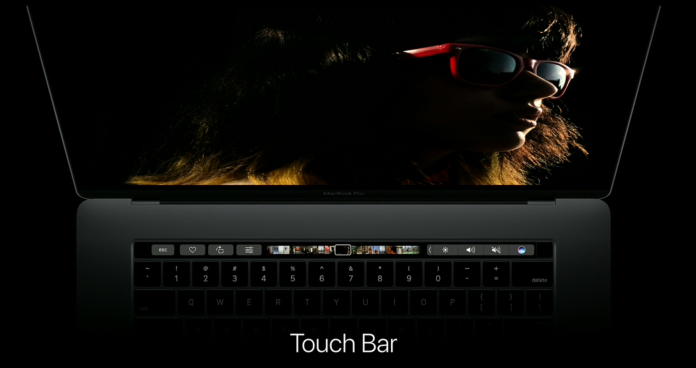
Task: Click the E key on the keyboard
Action: click(249, 303)
